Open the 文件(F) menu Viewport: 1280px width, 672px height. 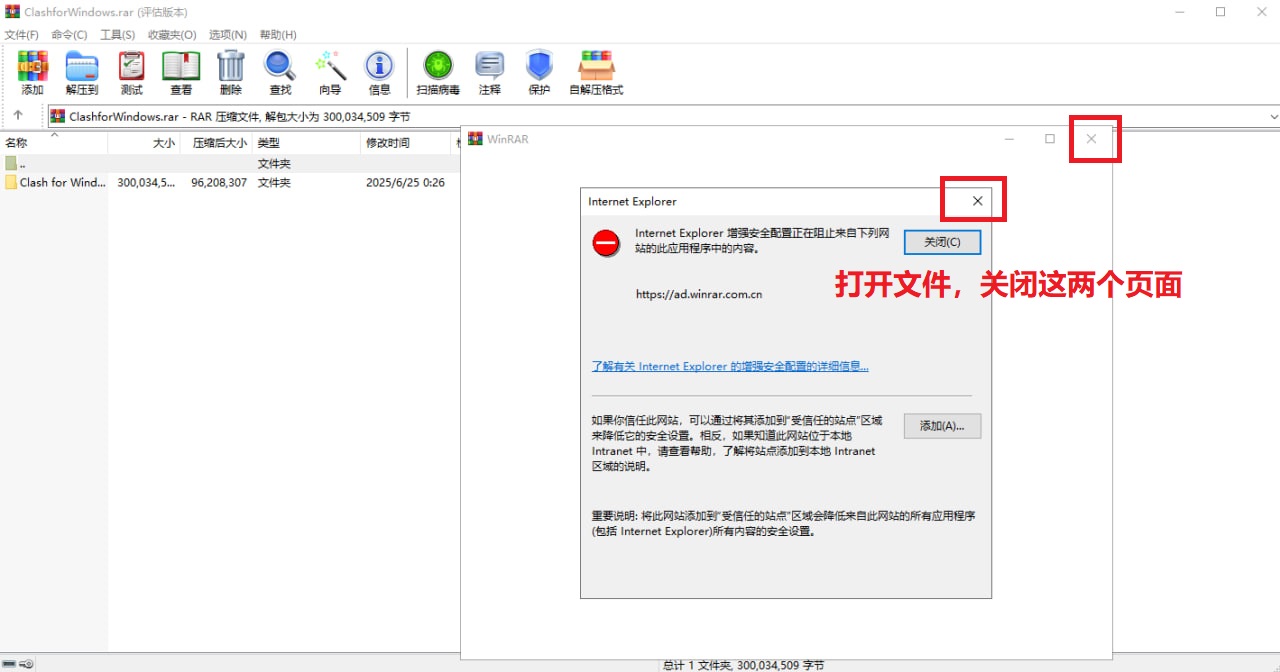(21, 35)
